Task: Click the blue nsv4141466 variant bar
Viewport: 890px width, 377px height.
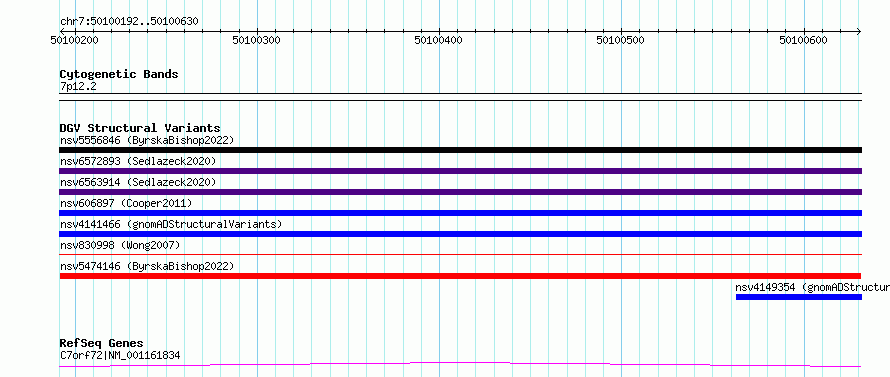Action: click(x=460, y=234)
